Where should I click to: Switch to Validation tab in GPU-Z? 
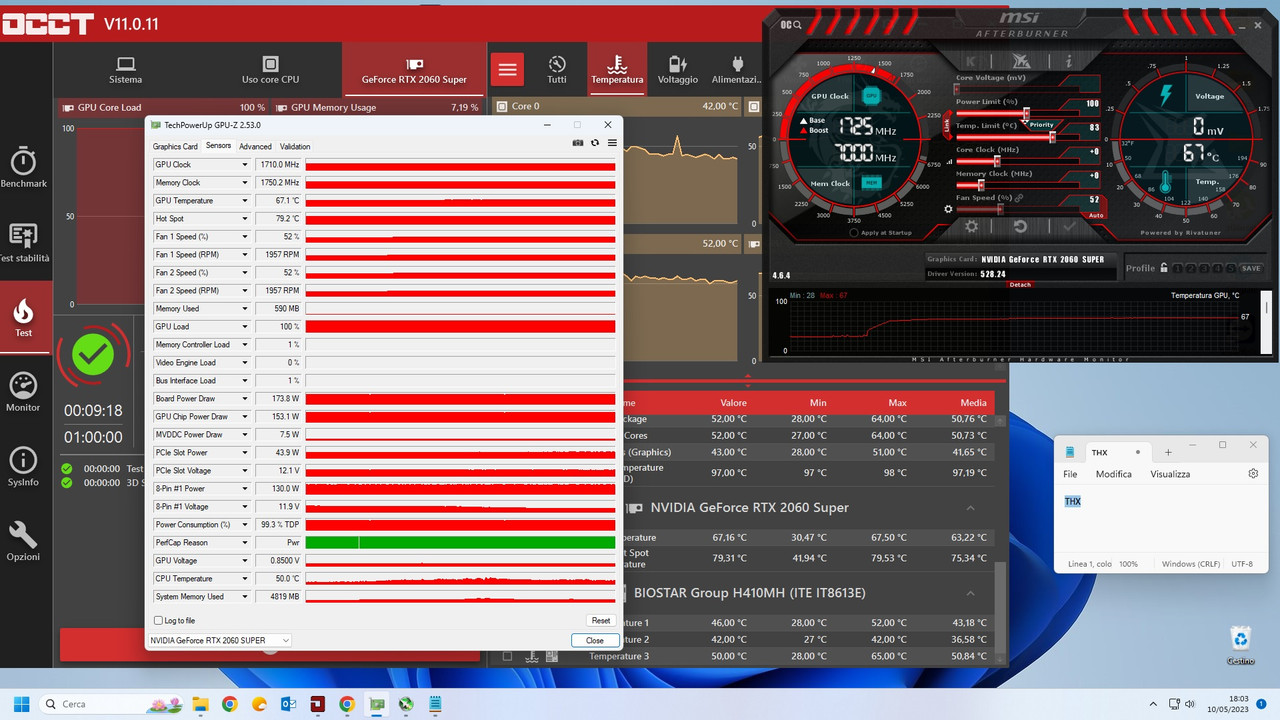pos(295,147)
